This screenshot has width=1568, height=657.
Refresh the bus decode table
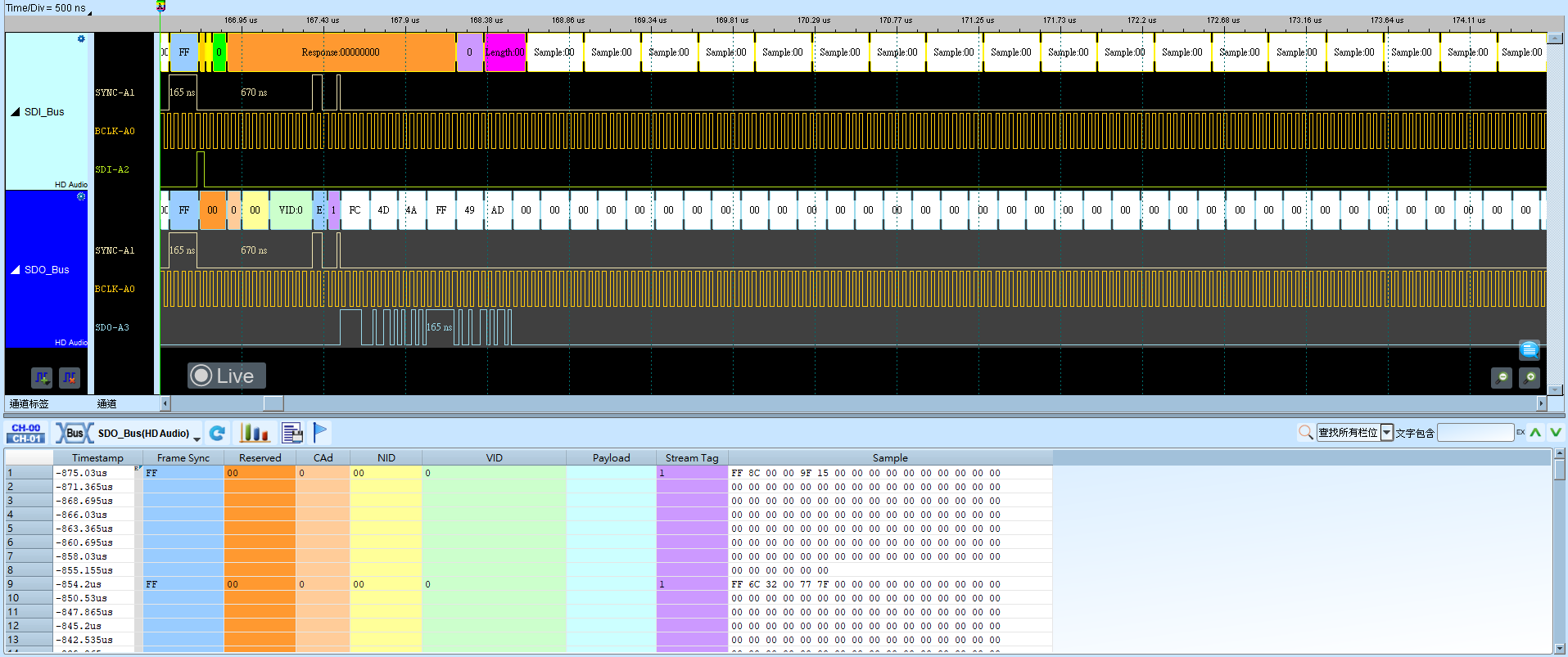(217, 433)
